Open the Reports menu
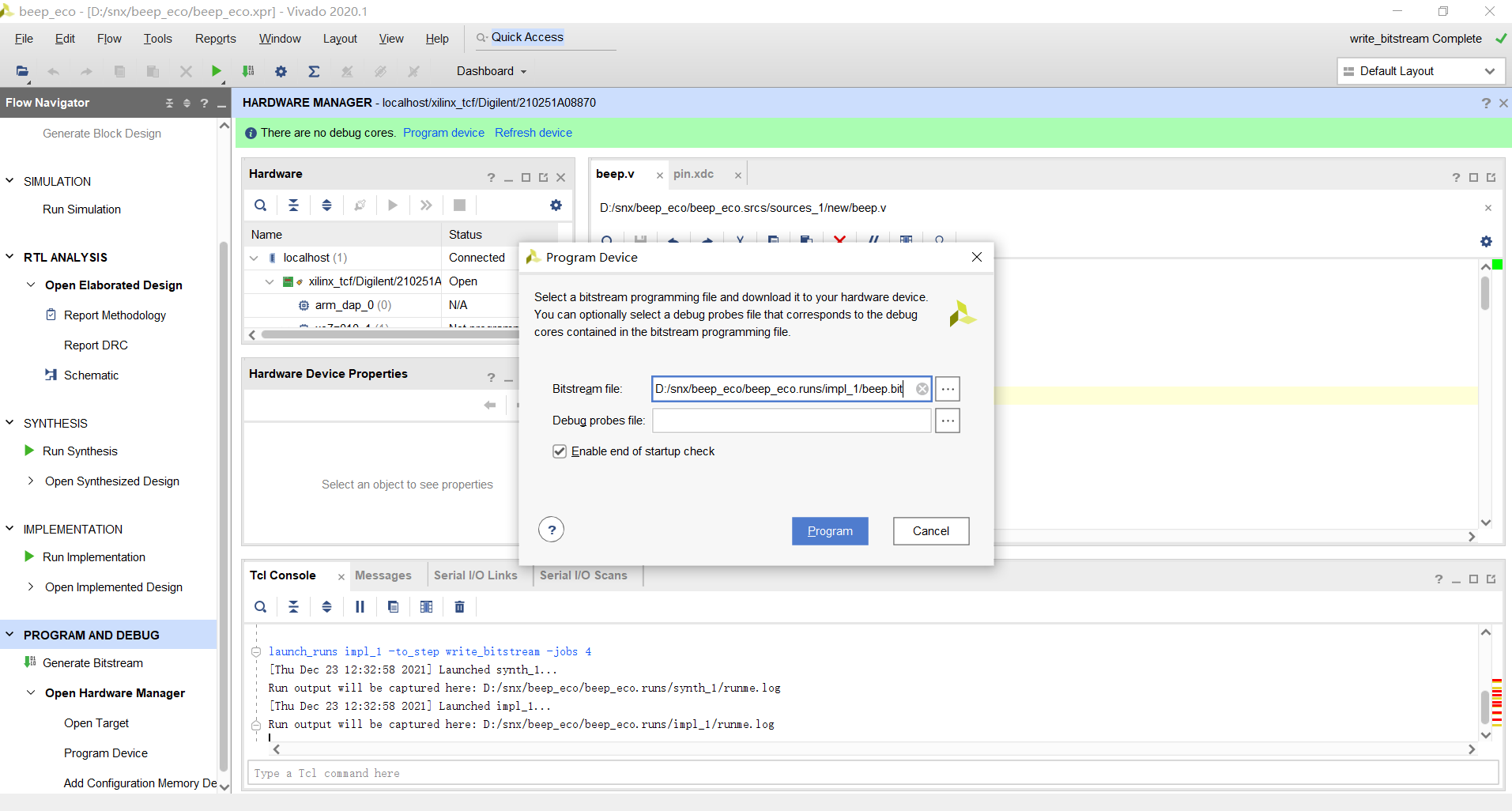Image resolution: width=1512 pixels, height=811 pixels. tap(216, 39)
